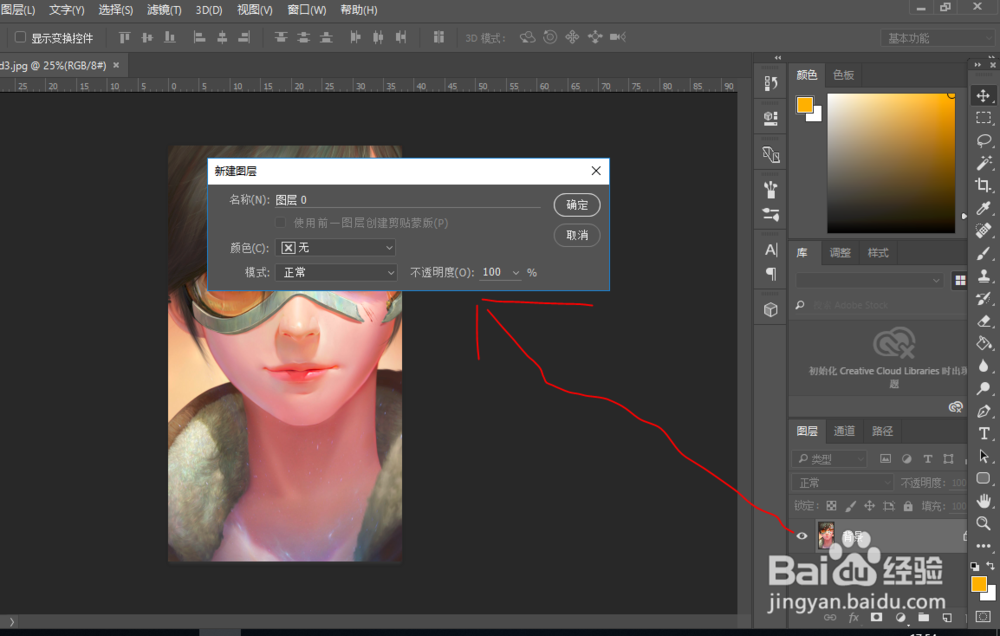Select the Horizontal Type tool
The height and width of the screenshot is (636, 1000).
983,433
